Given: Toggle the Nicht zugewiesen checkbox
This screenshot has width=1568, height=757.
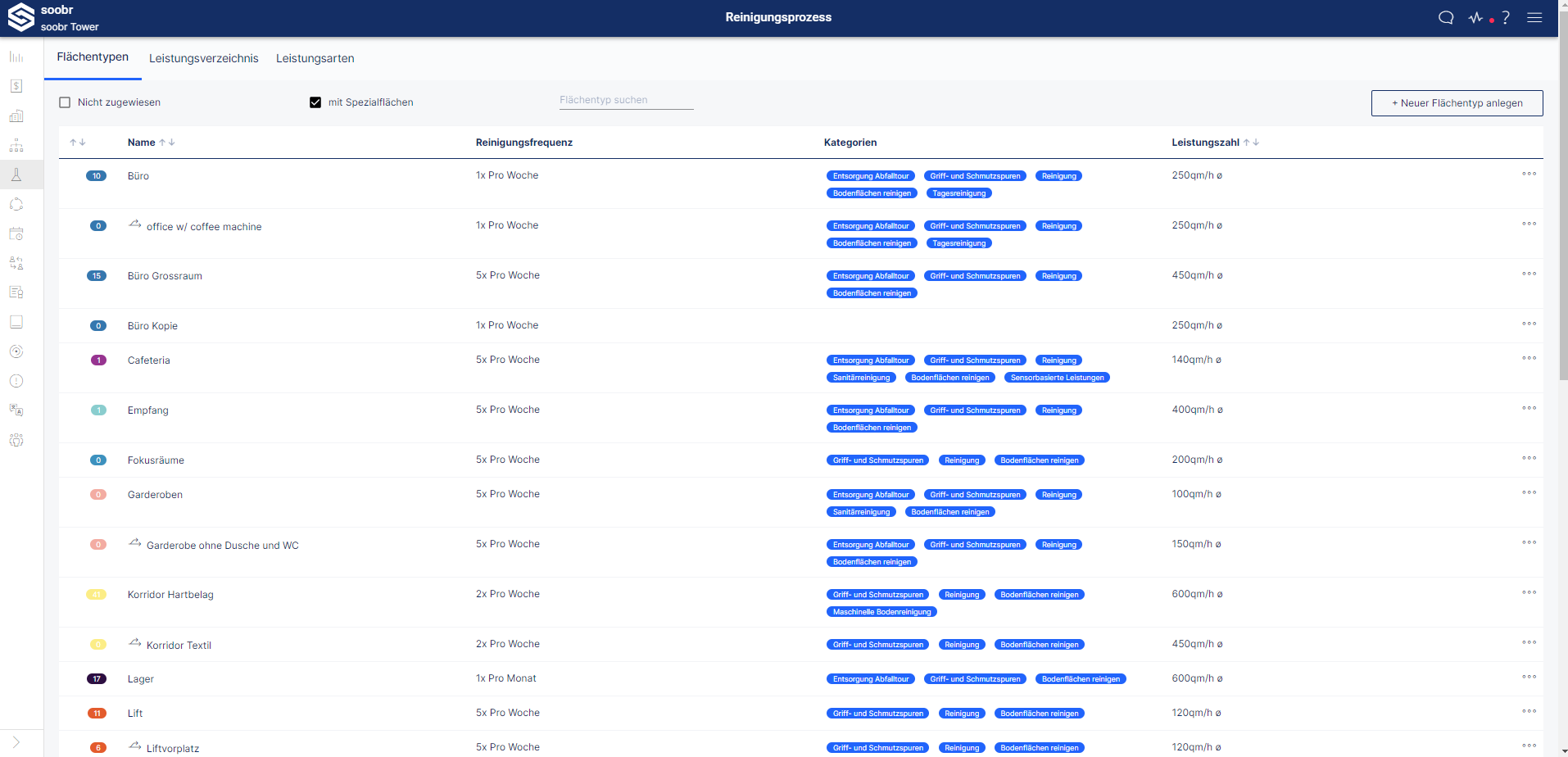Looking at the screenshot, I should [65, 102].
